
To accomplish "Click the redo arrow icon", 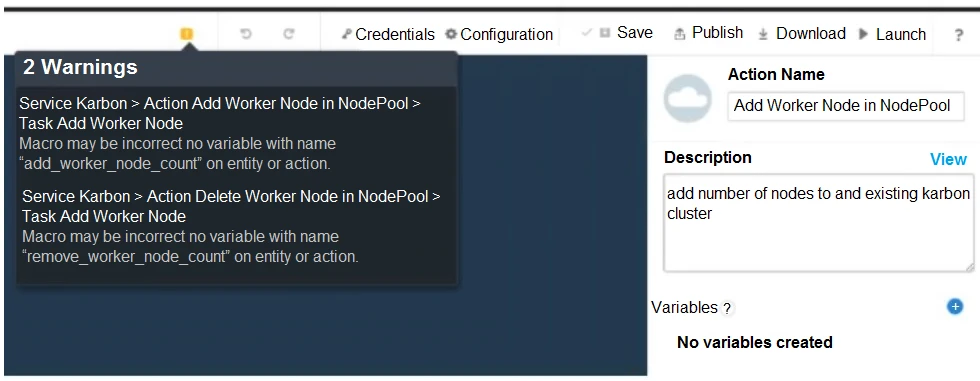I will click(x=288, y=34).
